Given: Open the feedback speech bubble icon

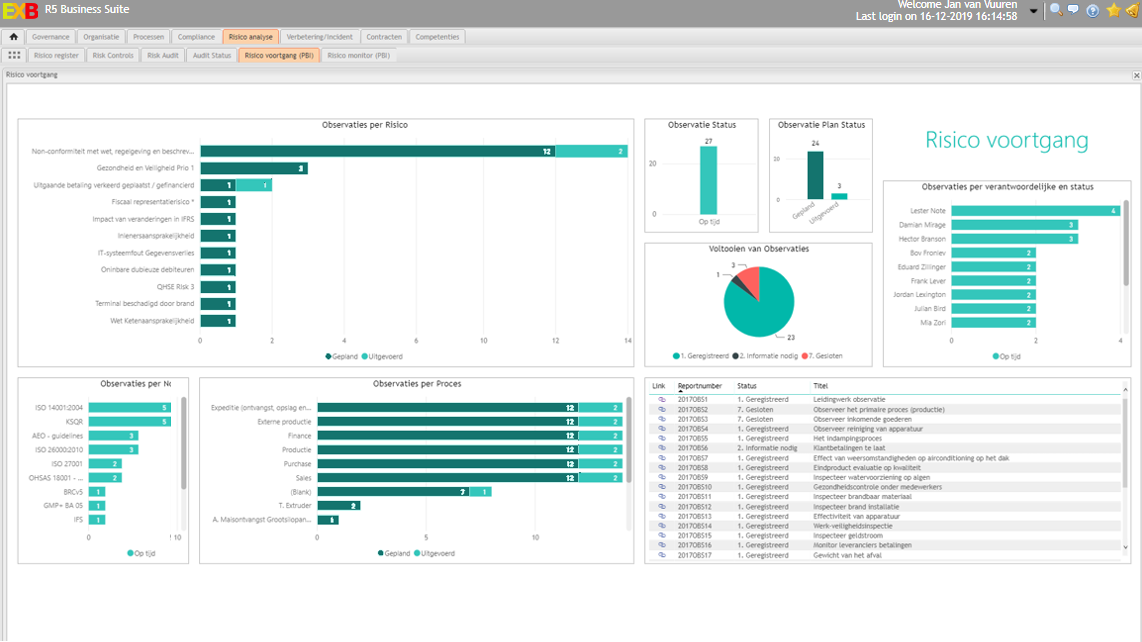Looking at the screenshot, I should tap(1073, 9).
